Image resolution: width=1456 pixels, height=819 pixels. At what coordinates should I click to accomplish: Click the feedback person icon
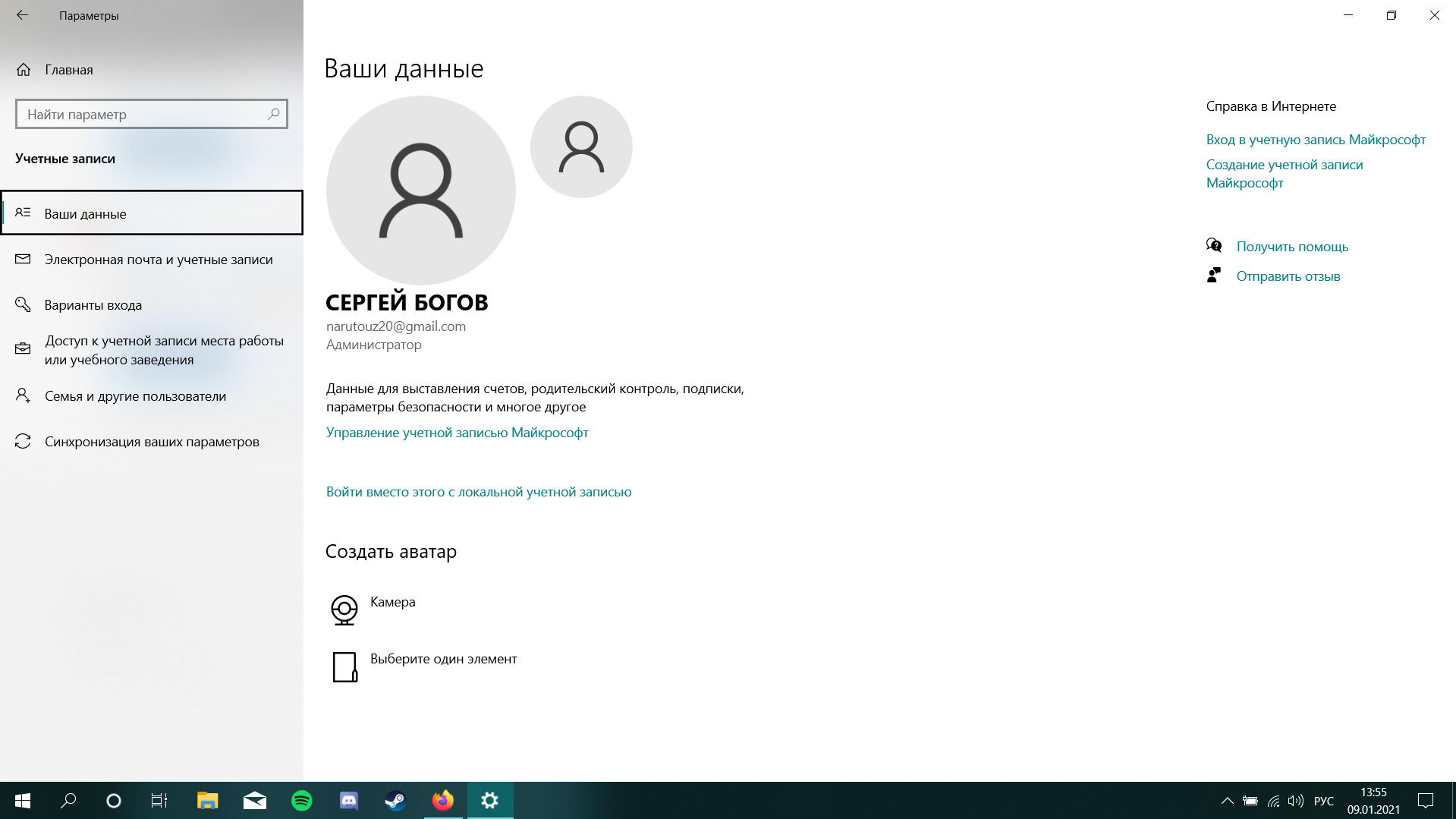click(x=1214, y=275)
